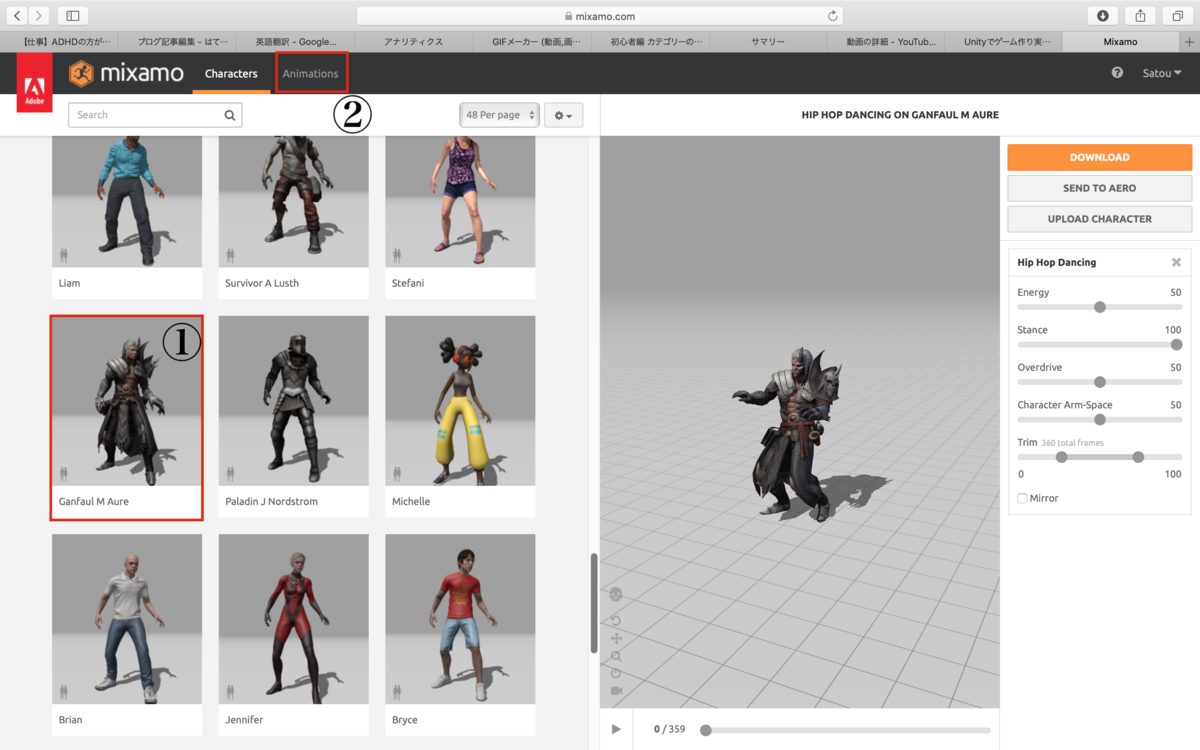Viewport: 1200px width, 750px height.
Task: Open the Satou account menu
Action: (1162, 73)
